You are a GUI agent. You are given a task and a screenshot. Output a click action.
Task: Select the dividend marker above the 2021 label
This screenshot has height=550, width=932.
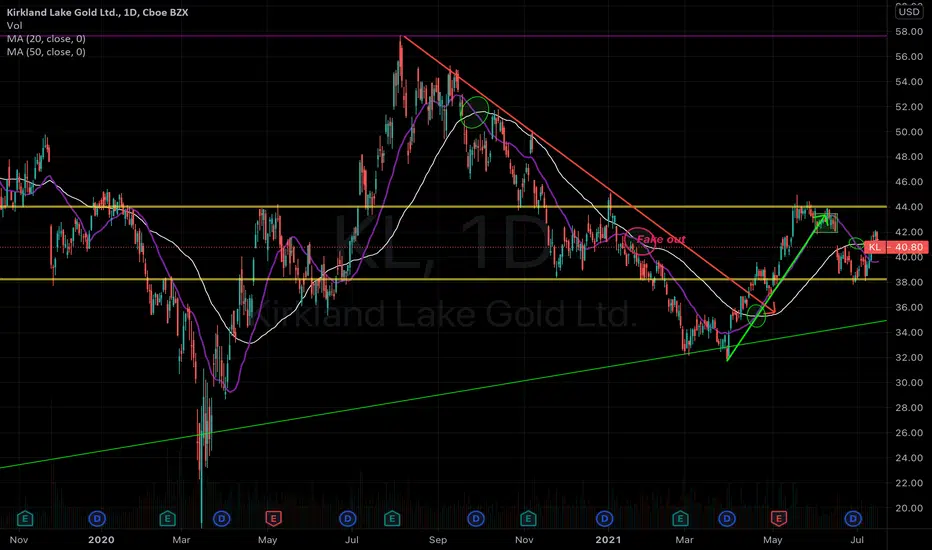(x=604, y=519)
